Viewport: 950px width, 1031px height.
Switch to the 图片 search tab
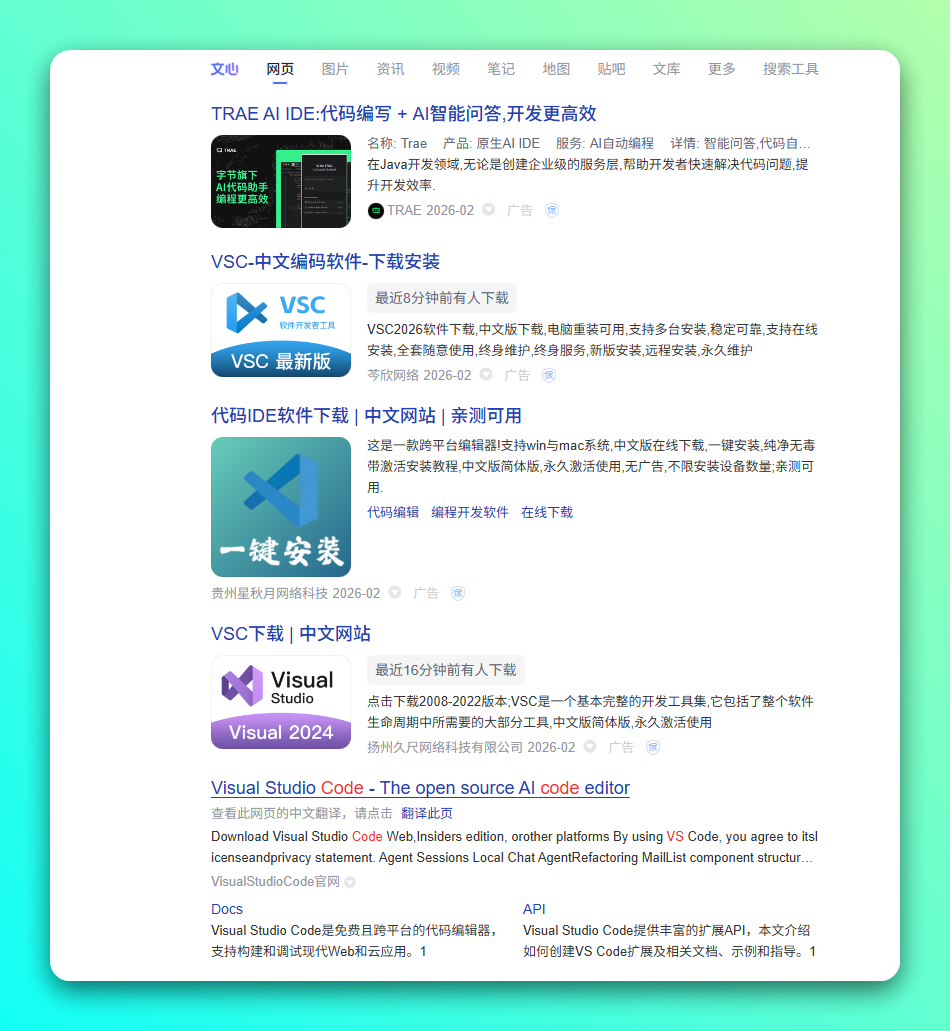(335, 69)
